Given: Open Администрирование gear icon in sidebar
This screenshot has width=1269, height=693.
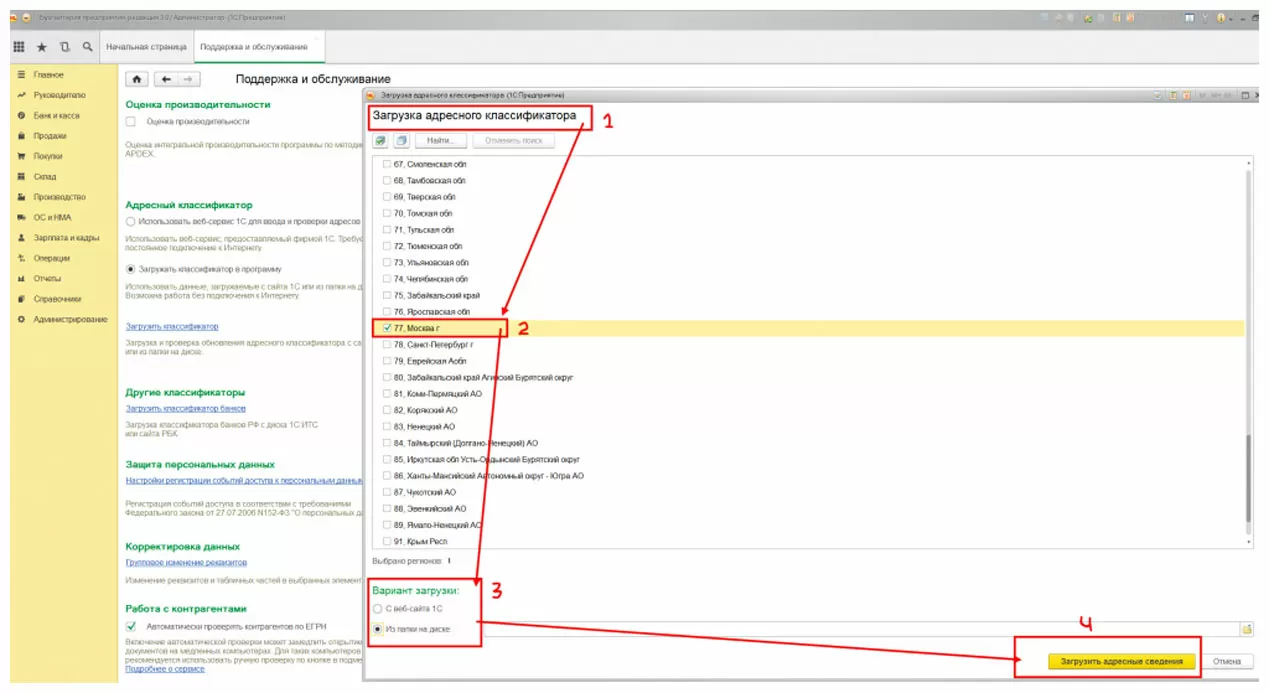Looking at the screenshot, I should pos(21,319).
